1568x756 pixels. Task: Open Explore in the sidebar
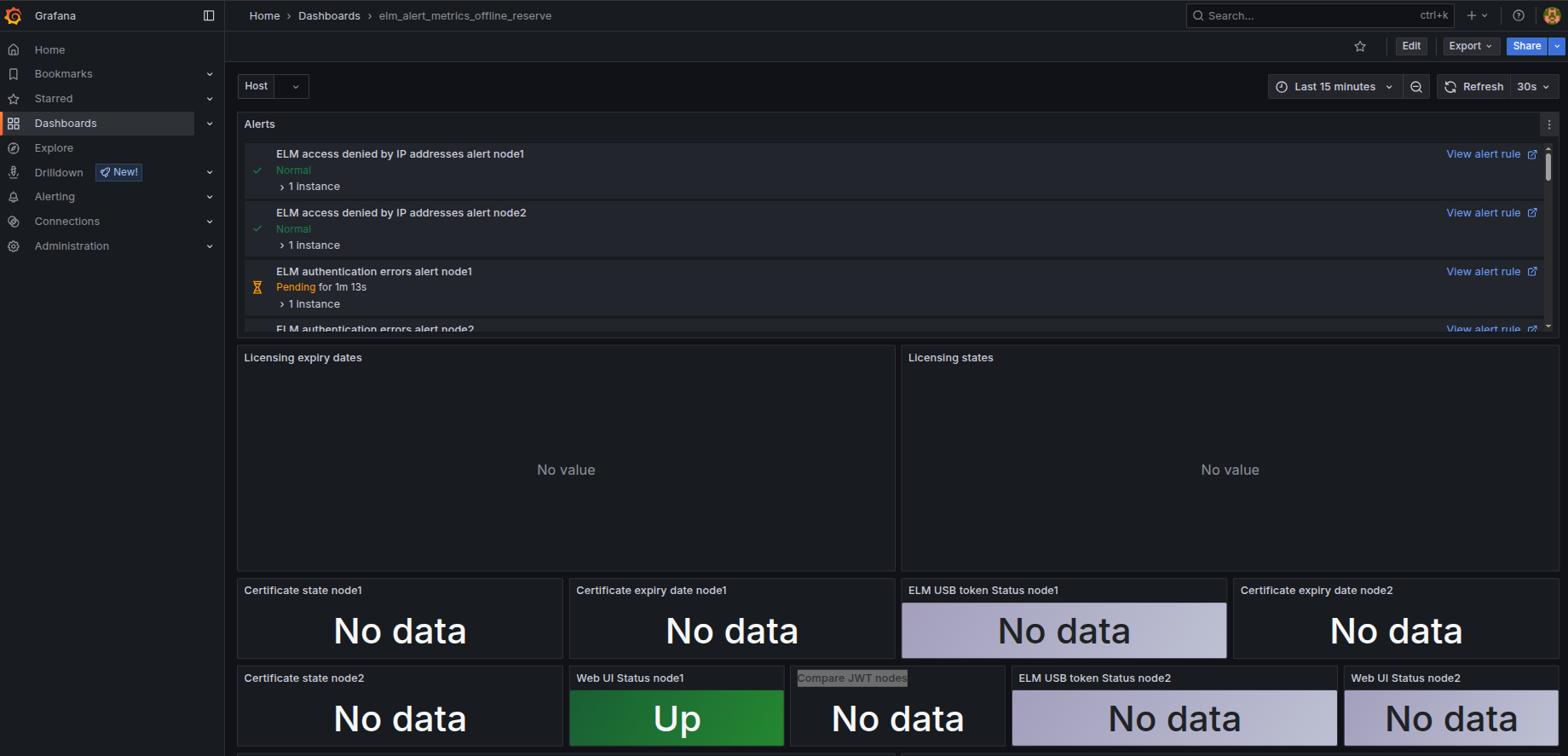[54, 148]
